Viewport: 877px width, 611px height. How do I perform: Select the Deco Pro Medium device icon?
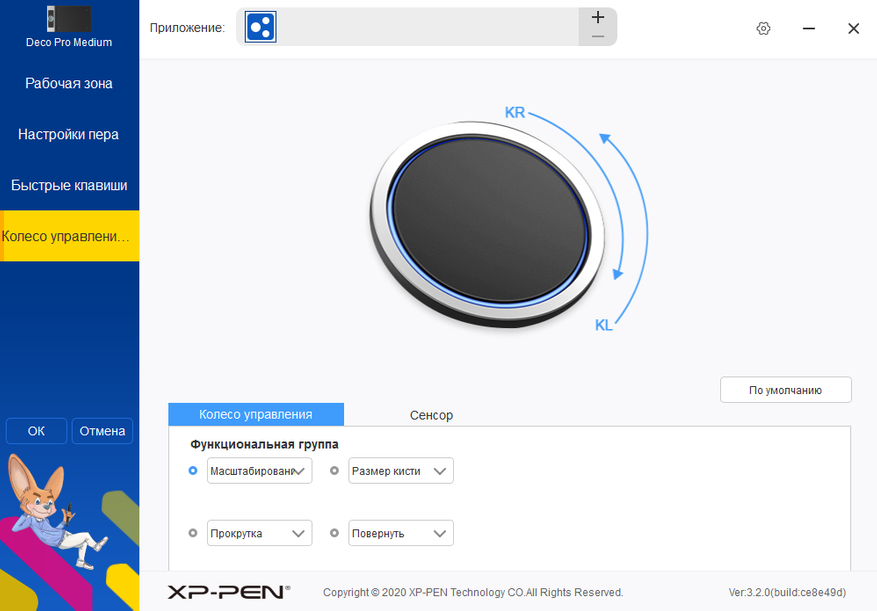pos(69,19)
